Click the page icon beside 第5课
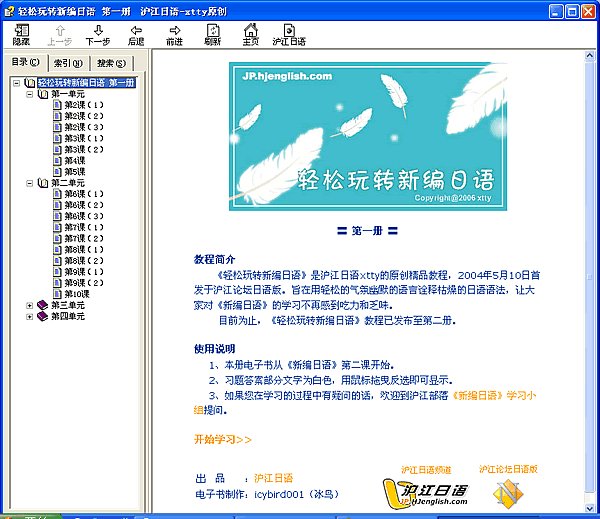The image size is (600, 519). pos(57,172)
